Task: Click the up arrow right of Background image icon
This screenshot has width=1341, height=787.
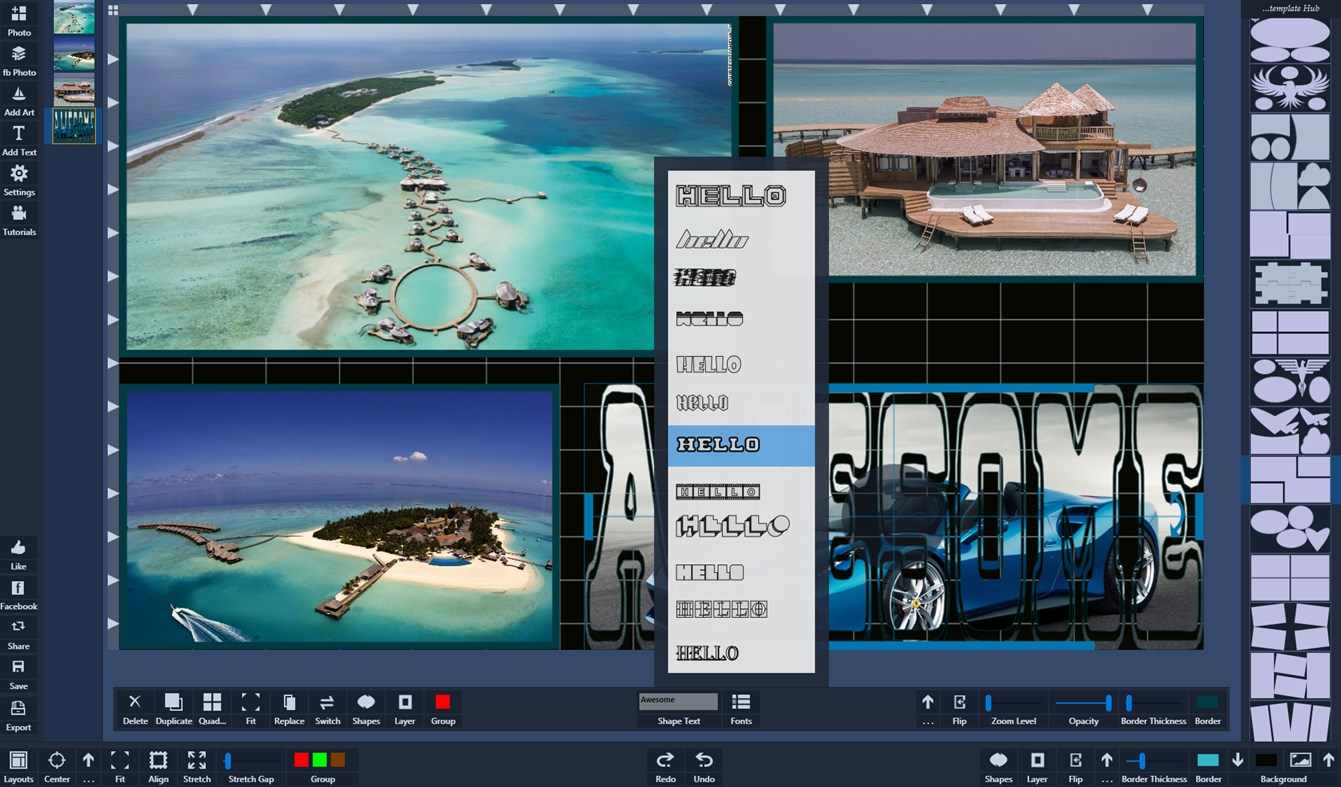Action: click(x=1328, y=760)
